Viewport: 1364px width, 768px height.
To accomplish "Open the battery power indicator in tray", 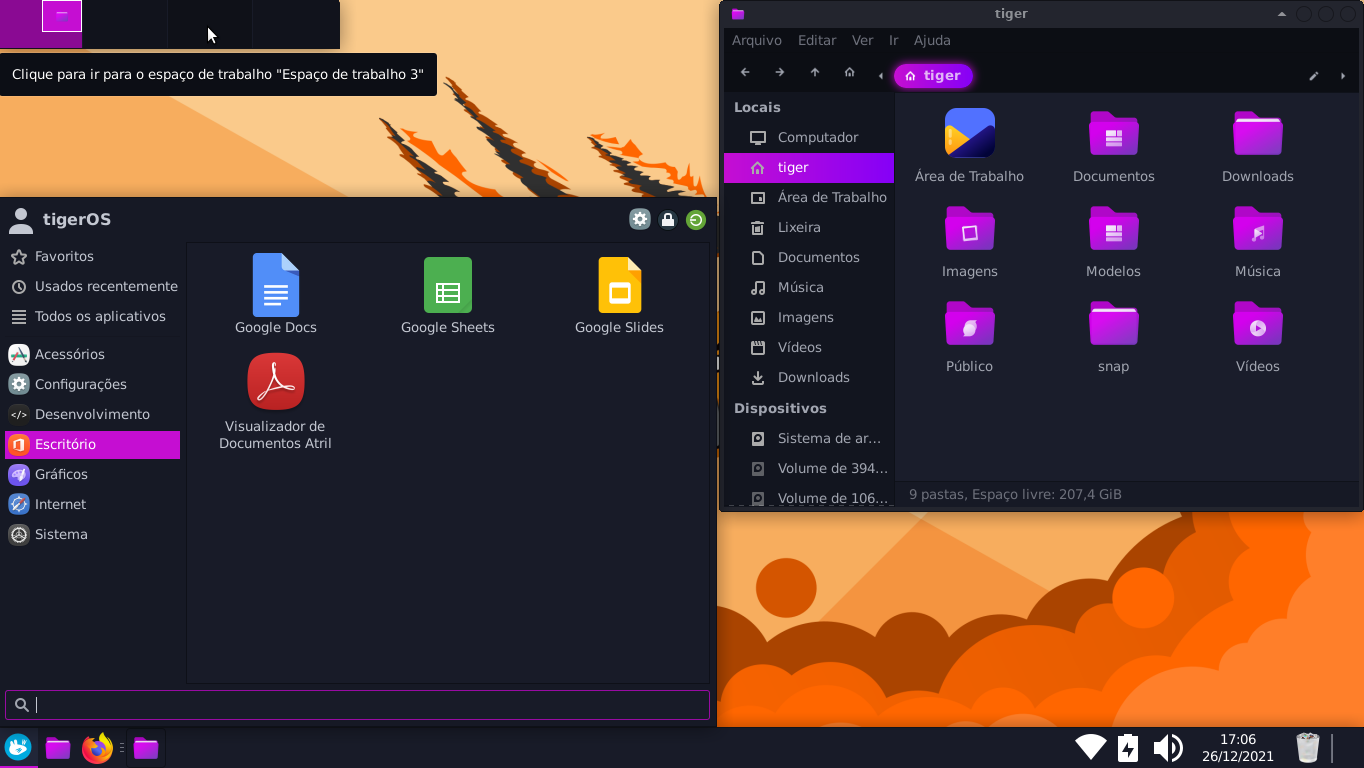I will tap(1128, 747).
